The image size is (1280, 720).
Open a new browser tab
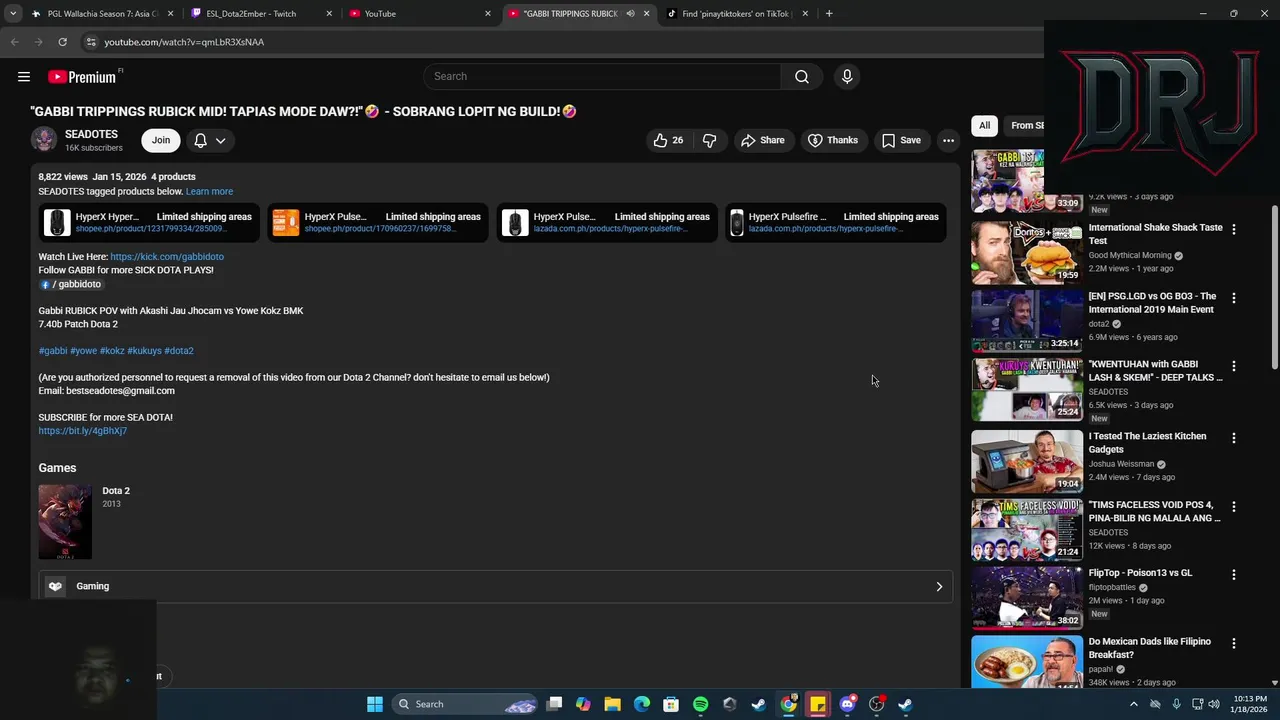coord(829,14)
